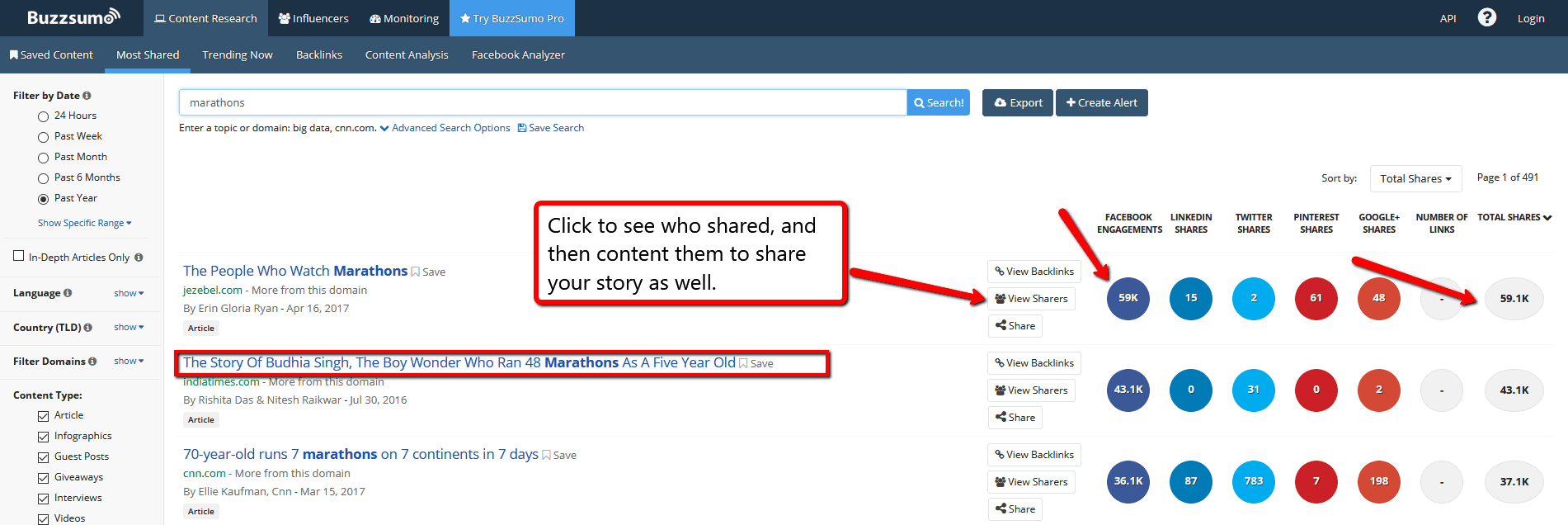This screenshot has height=525, width=1568.
Task: Click the 61 Pinterest shares circle
Action: point(1316,298)
